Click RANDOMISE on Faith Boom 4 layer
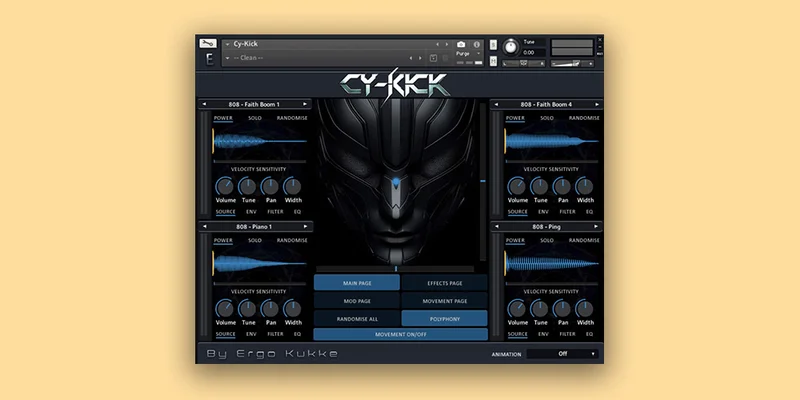This screenshot has height=400, width=800. click(x=585, y=118)
